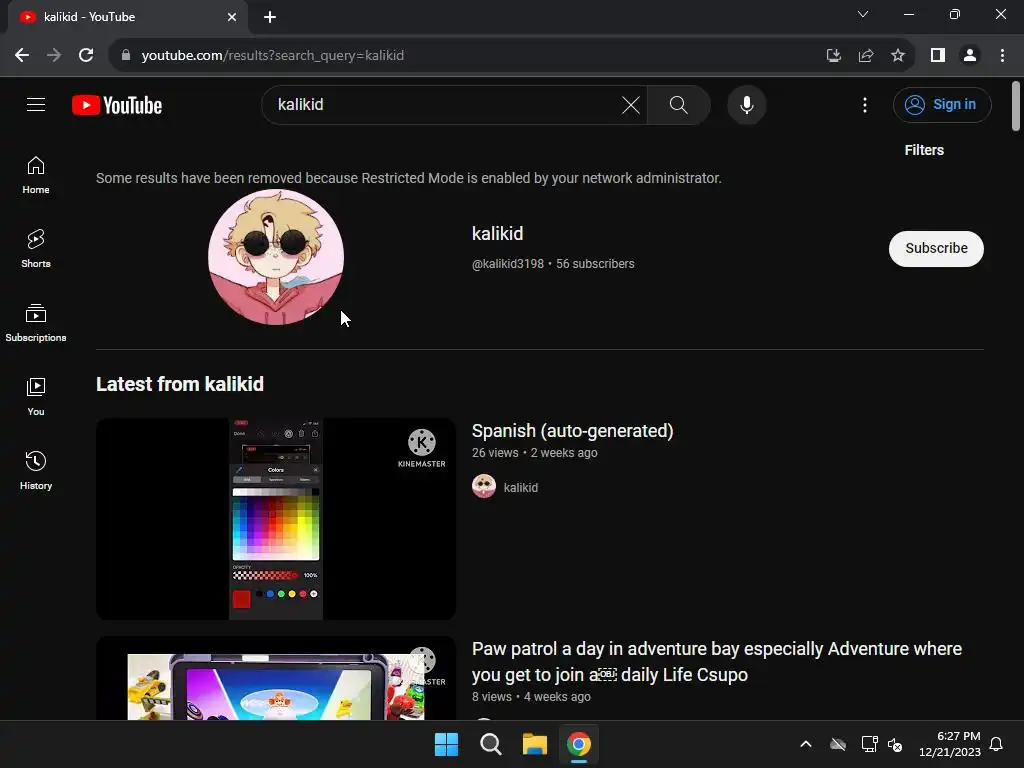The width and height of the screenshot is (1024, 768).
Task: Open Chrome's three-dot menu
Action: (1002, 56)
